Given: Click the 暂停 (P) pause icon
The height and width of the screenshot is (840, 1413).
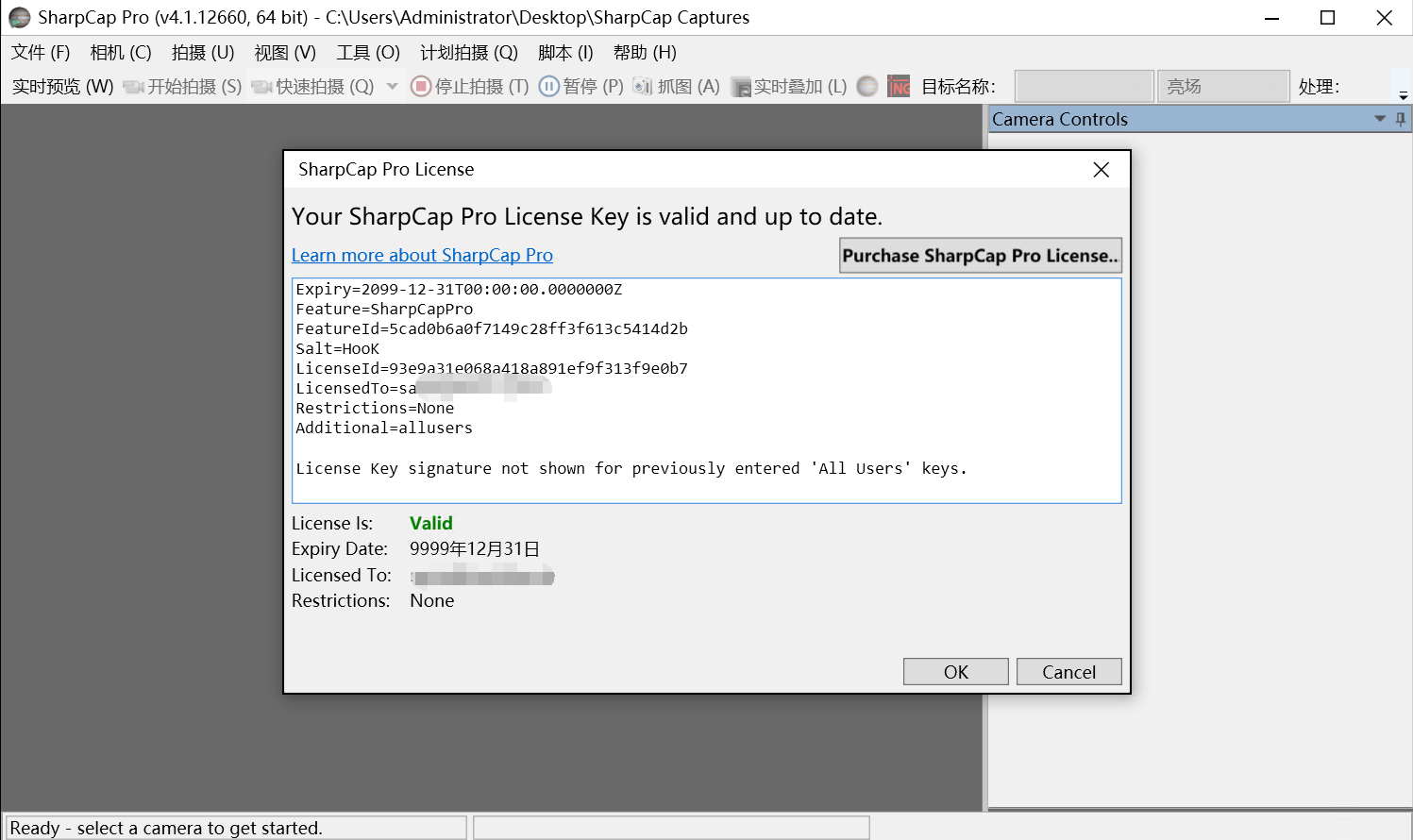Looking at the screenshot, I should tap(549, 87).
